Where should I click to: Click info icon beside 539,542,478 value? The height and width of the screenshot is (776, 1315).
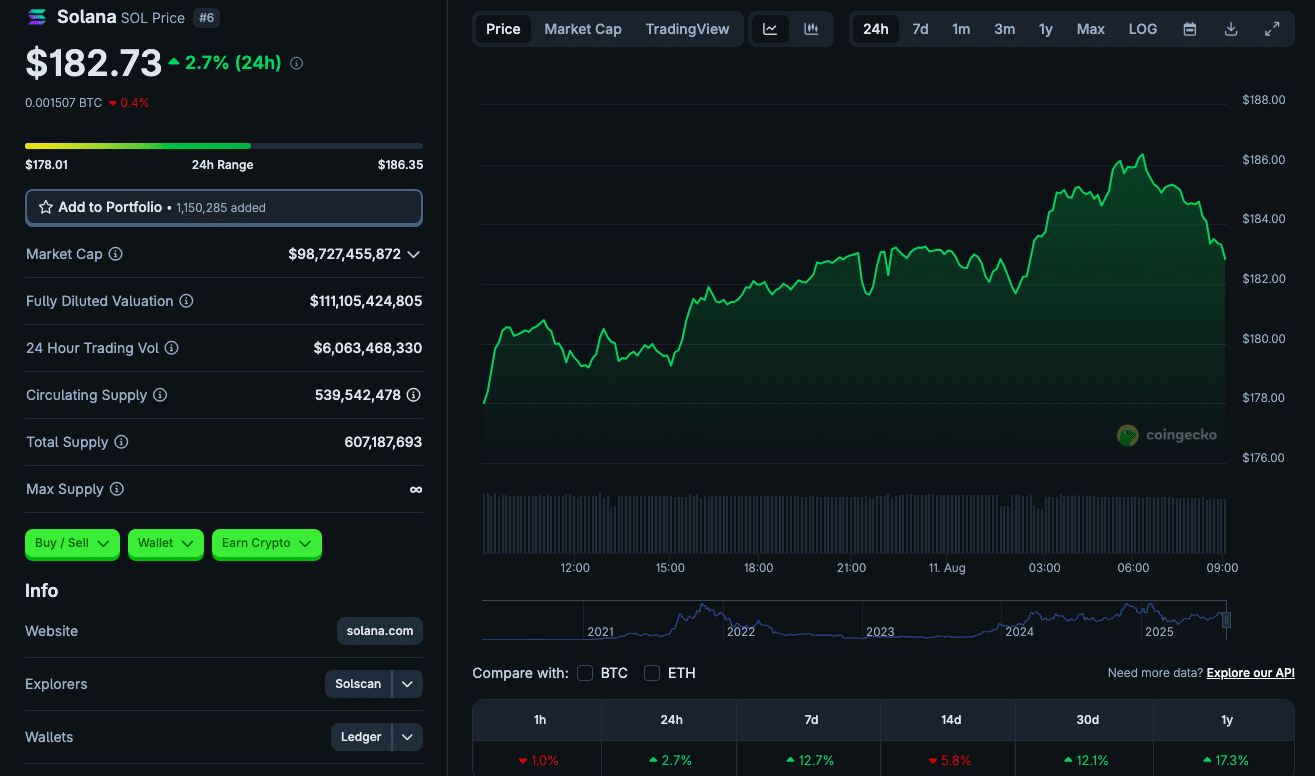[x=414, y=395]
